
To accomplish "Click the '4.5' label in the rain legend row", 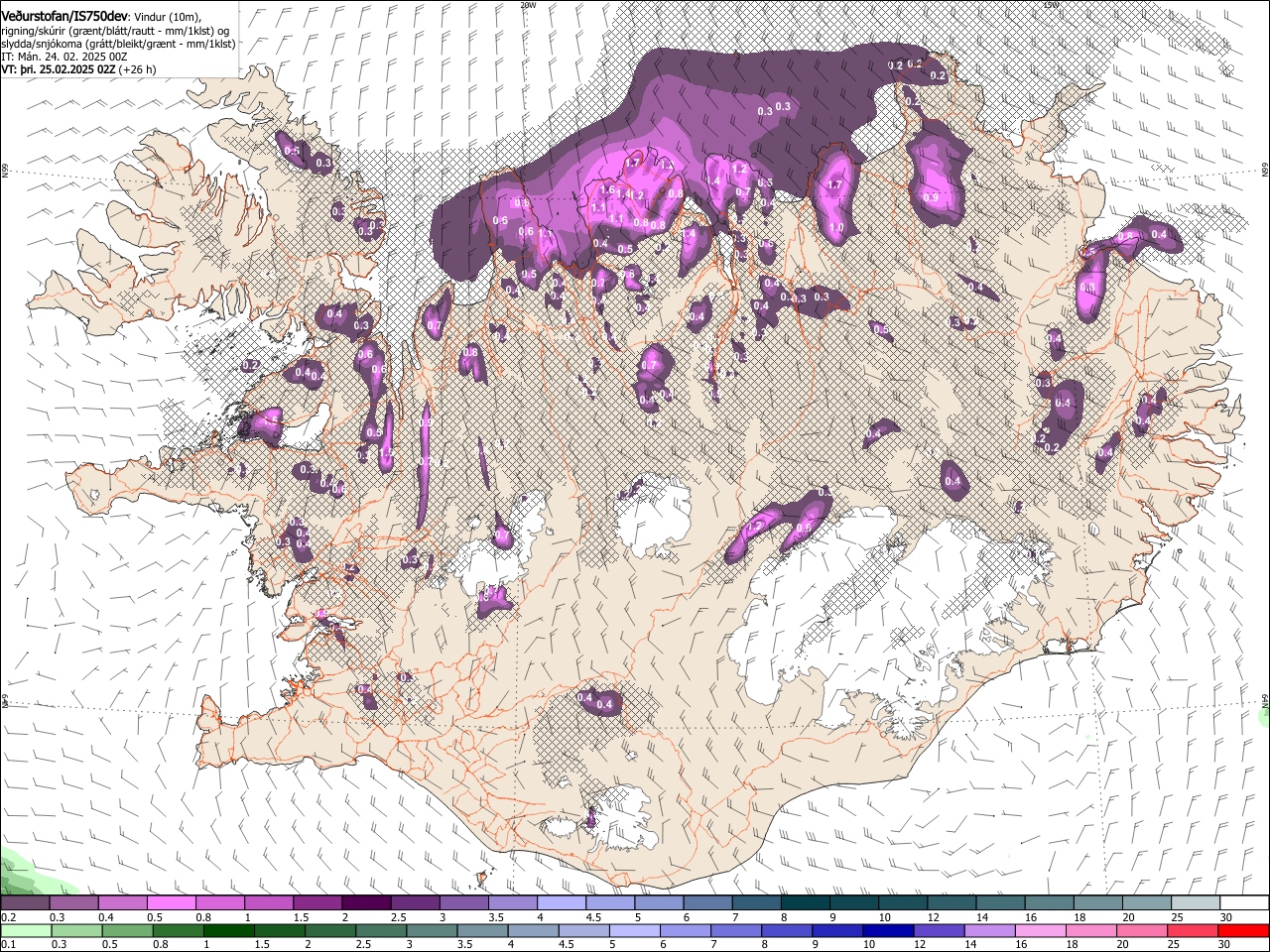I will [x=566, y=945].
